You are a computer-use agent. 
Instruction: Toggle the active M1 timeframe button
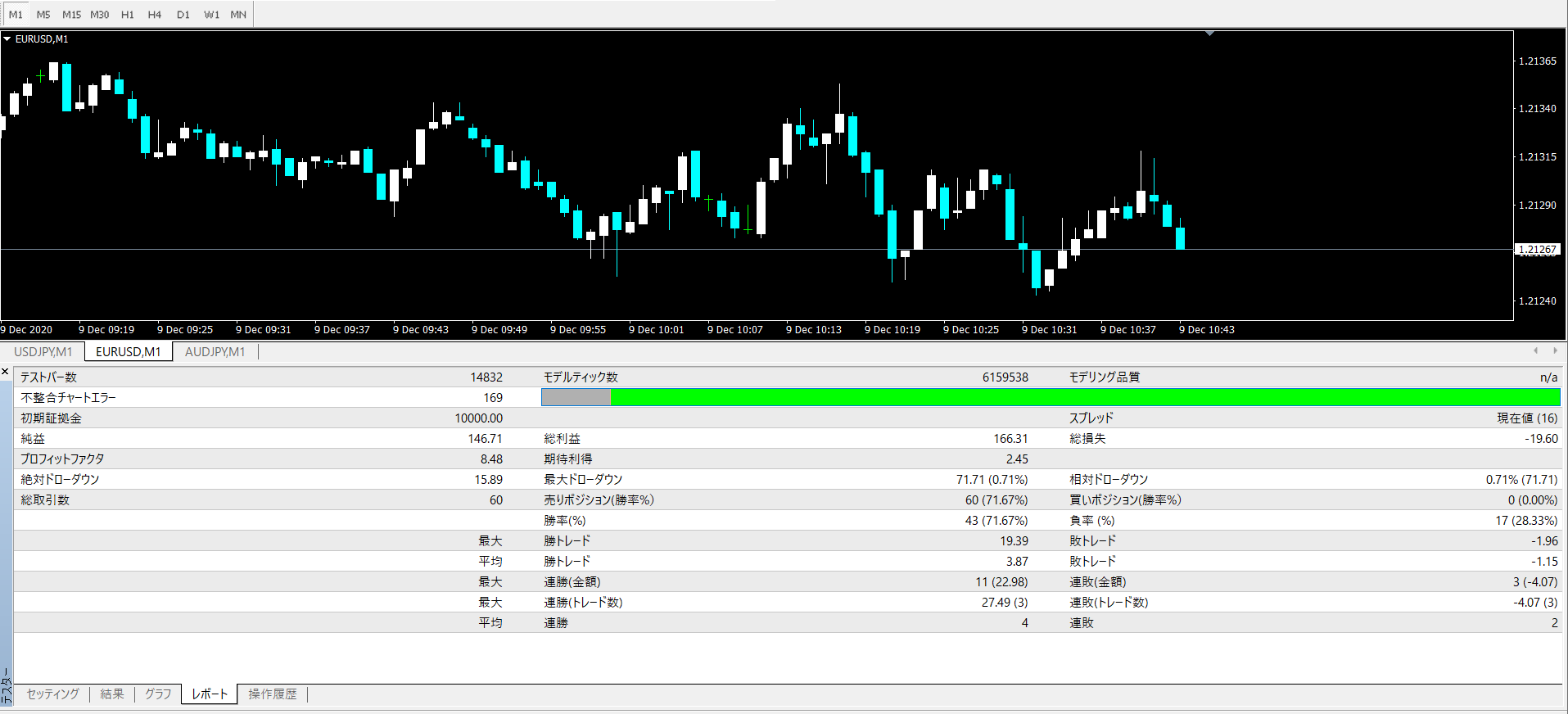16,15
